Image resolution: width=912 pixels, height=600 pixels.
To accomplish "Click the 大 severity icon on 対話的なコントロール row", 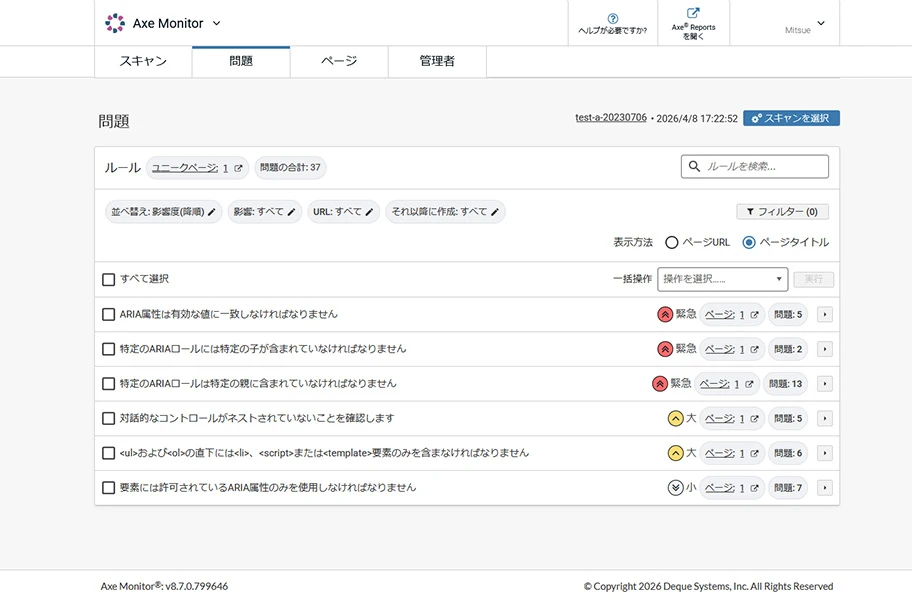I will coord(675,419).
